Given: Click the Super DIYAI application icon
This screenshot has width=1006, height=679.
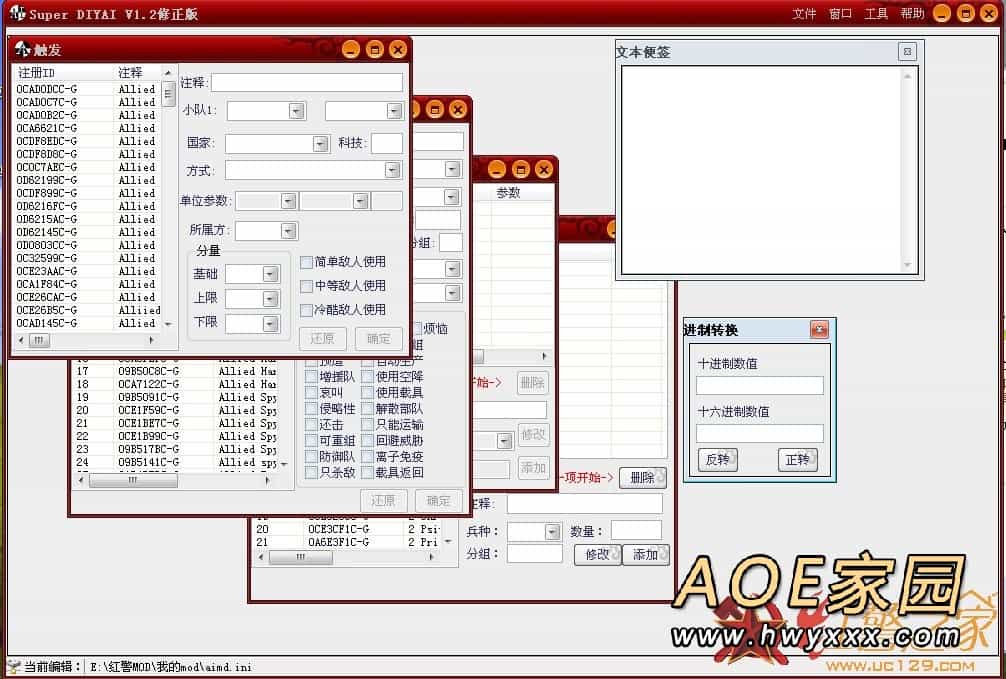Looking at the screenshot, I should (16, 13).
